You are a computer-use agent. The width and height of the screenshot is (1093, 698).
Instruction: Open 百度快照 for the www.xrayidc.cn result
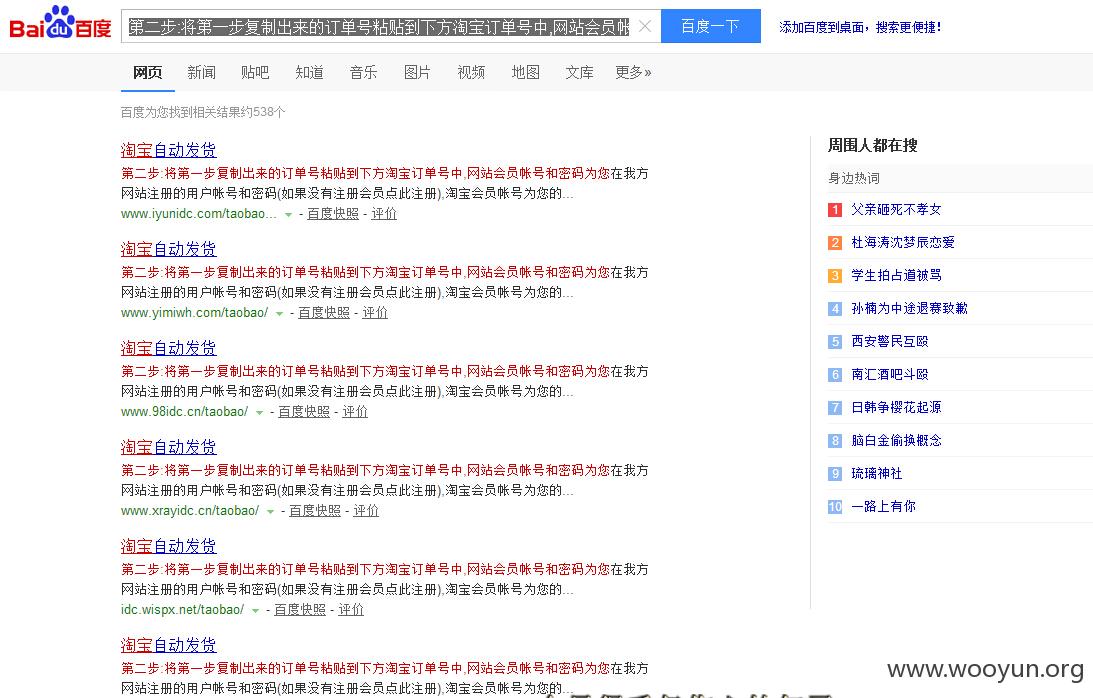[315, 511]
